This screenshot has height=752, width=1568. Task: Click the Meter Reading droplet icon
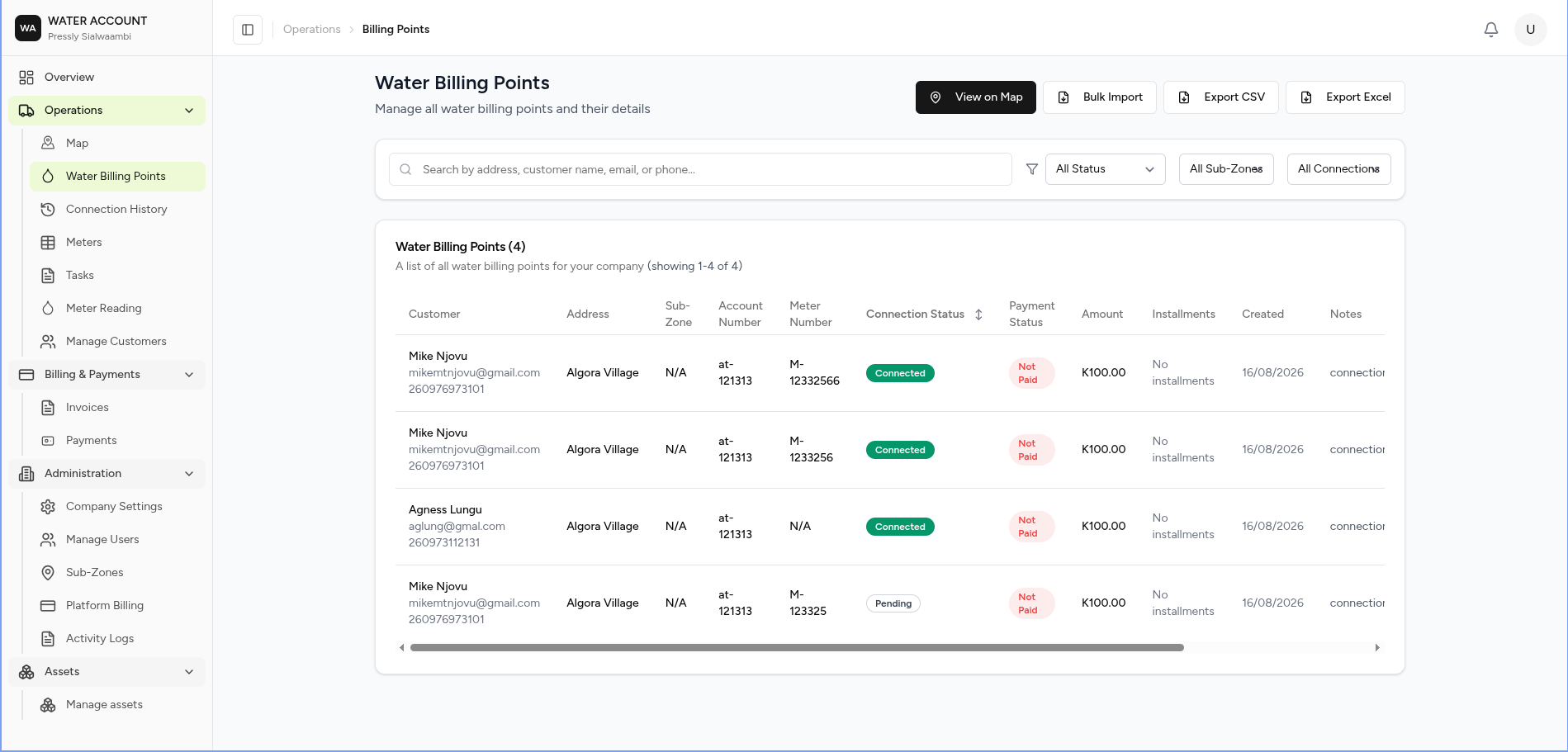pos(48,309)
